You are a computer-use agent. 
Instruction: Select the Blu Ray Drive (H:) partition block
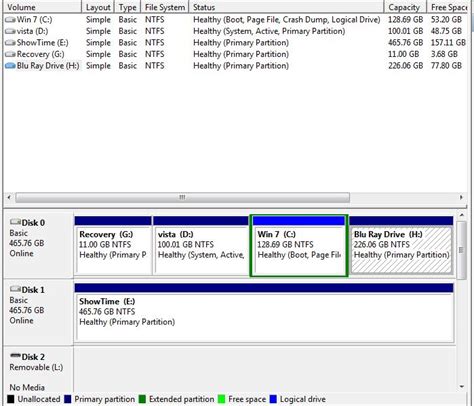401,246
